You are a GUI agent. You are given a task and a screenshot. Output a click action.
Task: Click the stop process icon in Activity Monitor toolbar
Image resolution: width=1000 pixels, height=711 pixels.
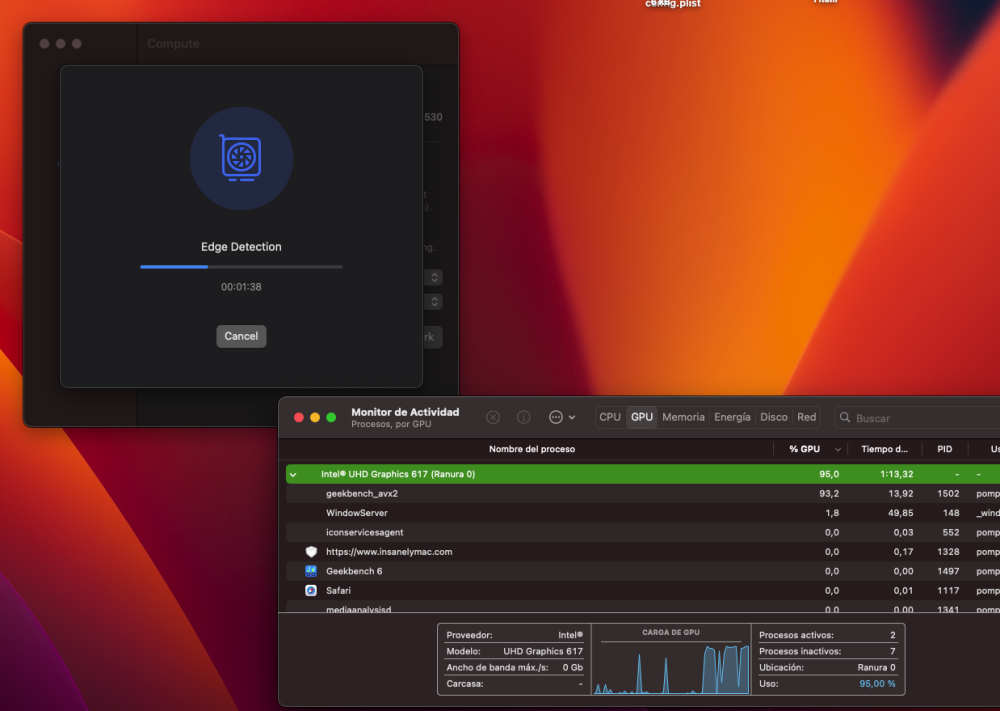coord(493,417)
